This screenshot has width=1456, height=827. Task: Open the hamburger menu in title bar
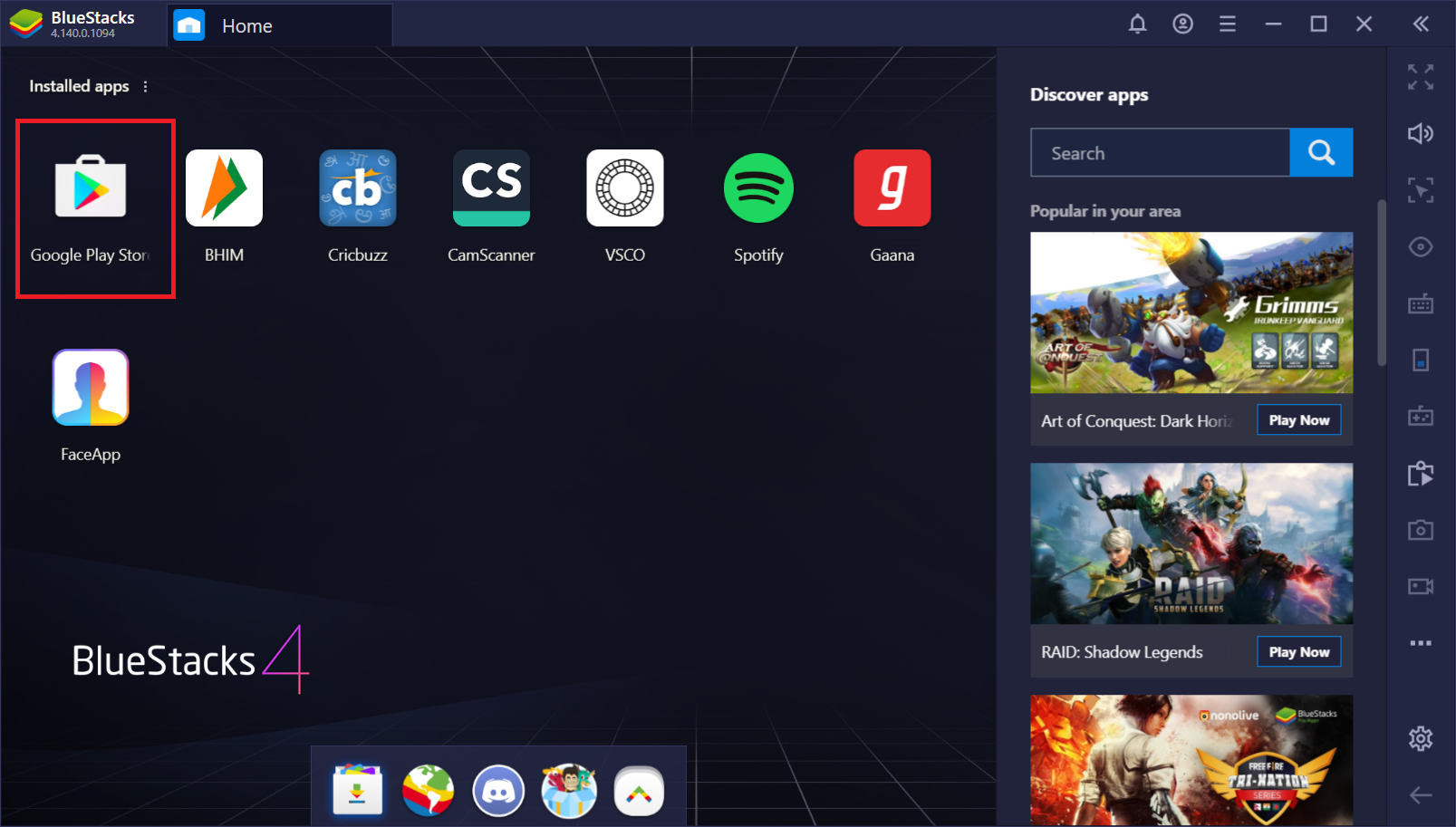click(1228, 24)
